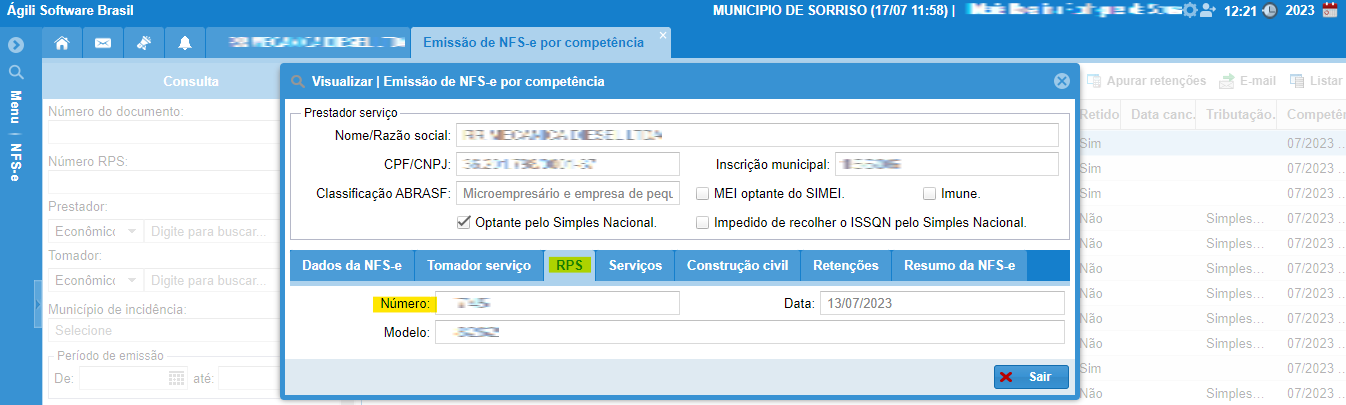Click the Nome/Razão social field

(x=757, y=135)
